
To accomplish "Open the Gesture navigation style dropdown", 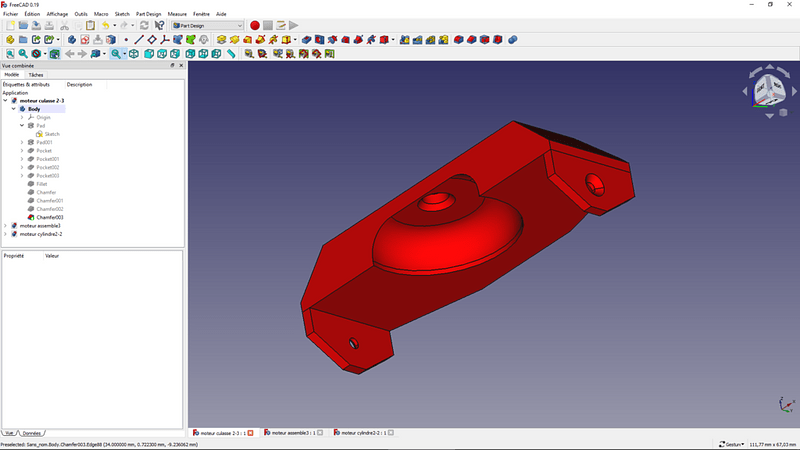I will (x=732, y=444).
